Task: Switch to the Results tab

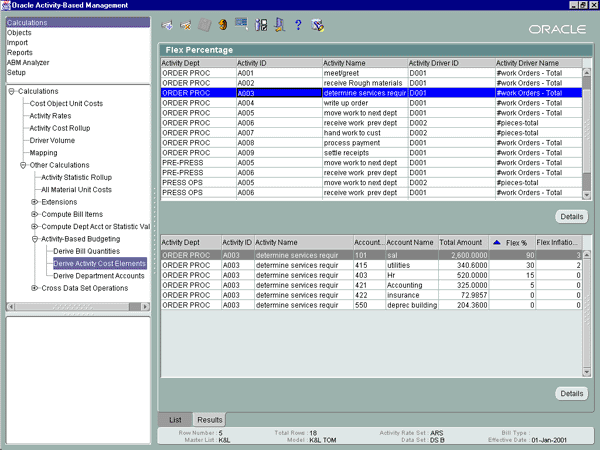Action: click(209, 418)
